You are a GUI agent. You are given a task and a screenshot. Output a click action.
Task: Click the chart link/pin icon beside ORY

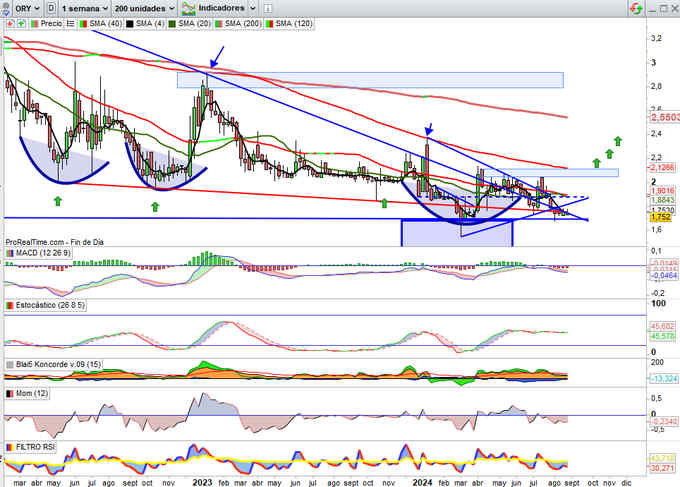[6, 8]
